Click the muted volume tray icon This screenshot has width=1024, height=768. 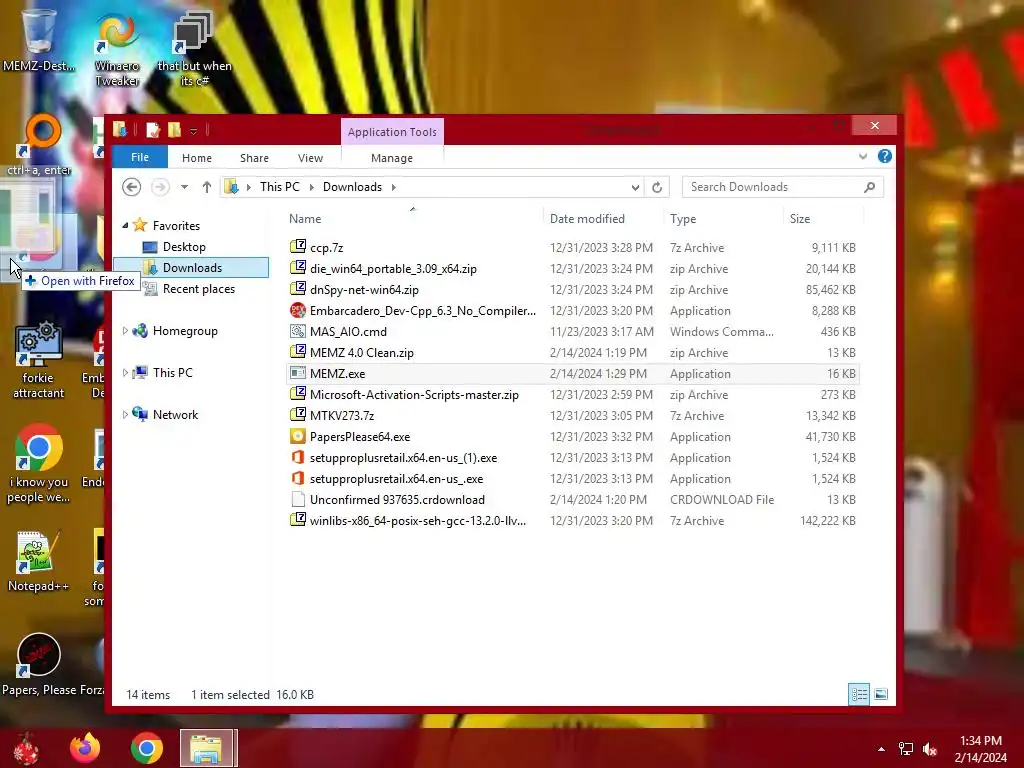click(x=930, y=749)
